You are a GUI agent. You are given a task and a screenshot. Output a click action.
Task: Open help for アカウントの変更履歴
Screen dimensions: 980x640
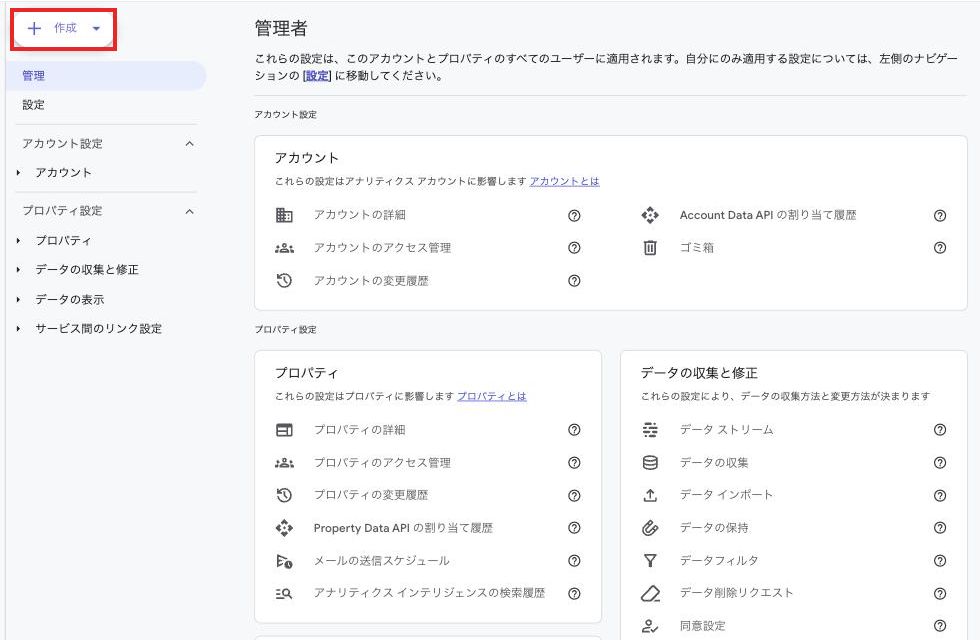[x=574, y=281]
